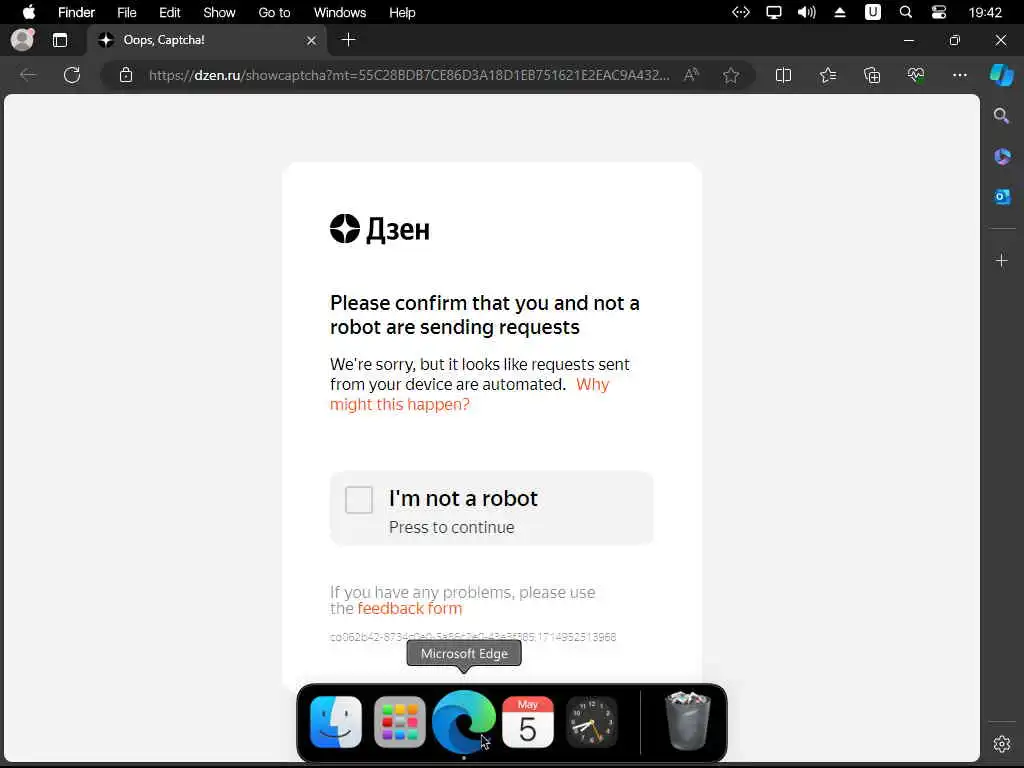Open Finder from the dock
Screen dimensions: 1024x768
tap(336, 722)
